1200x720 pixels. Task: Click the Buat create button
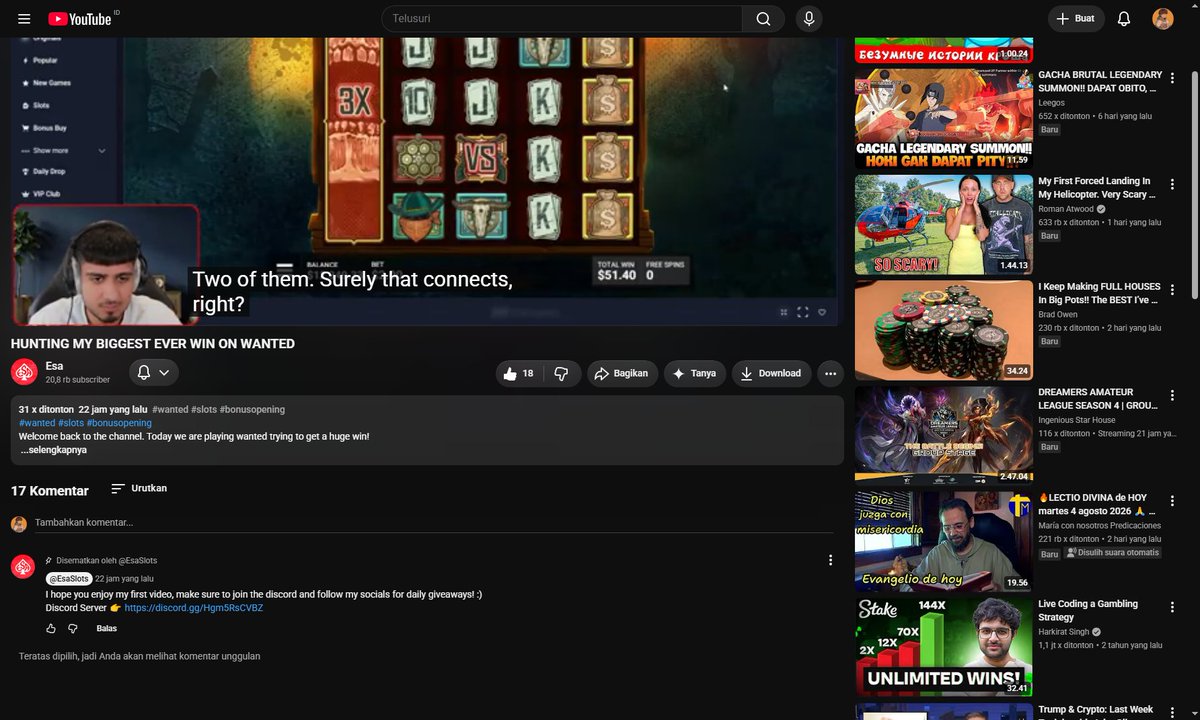click(x=1076, y=19)
